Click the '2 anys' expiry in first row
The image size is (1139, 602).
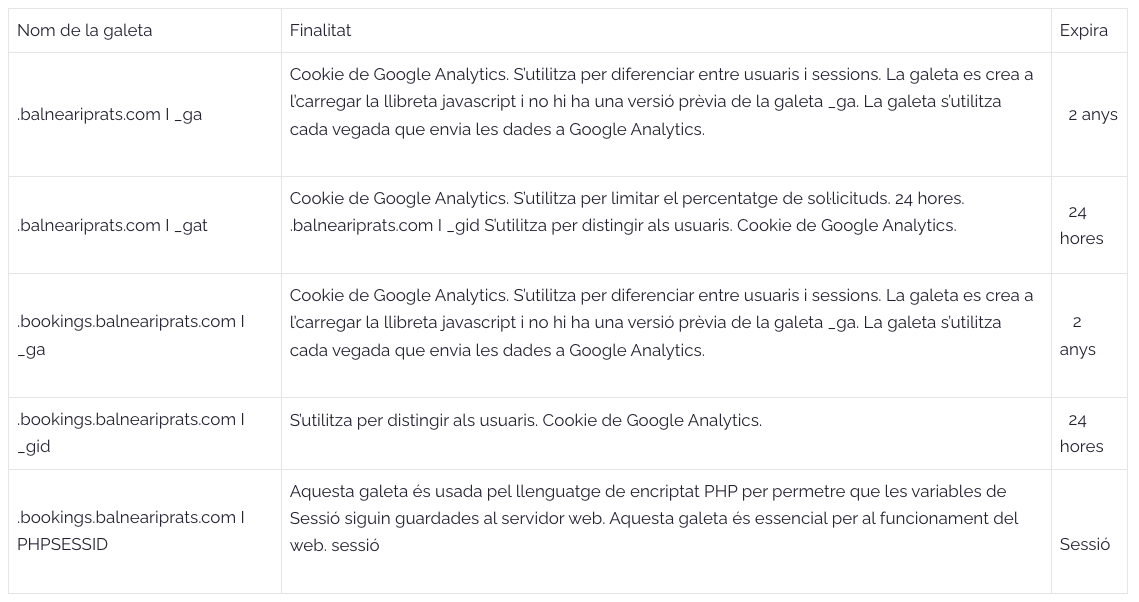pyautogui.click(x=1093, y=115)
